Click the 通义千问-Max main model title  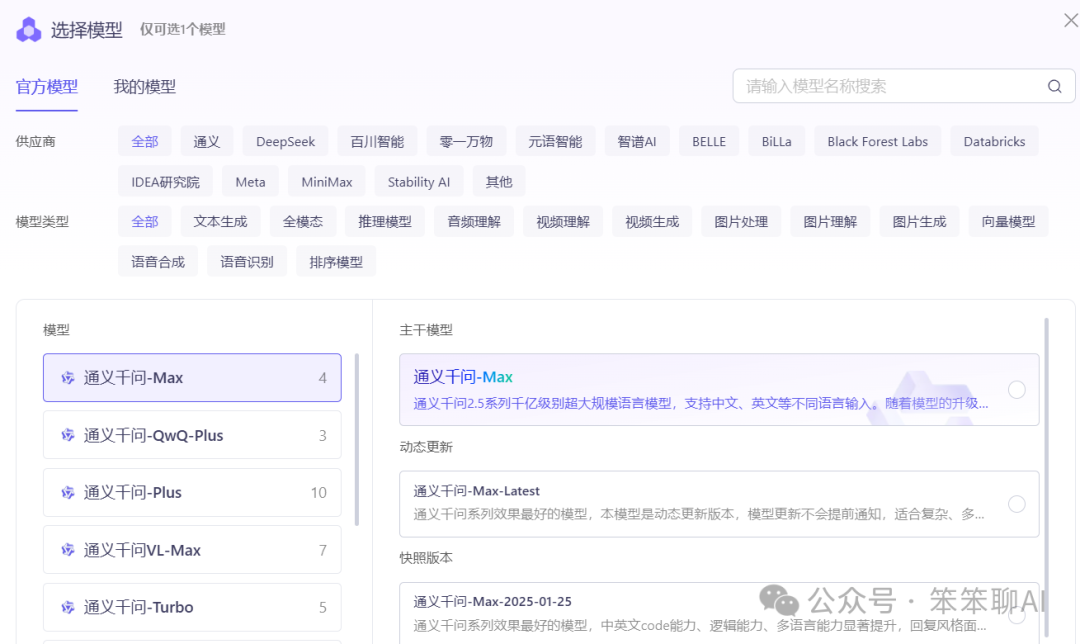tap(463, 377)
